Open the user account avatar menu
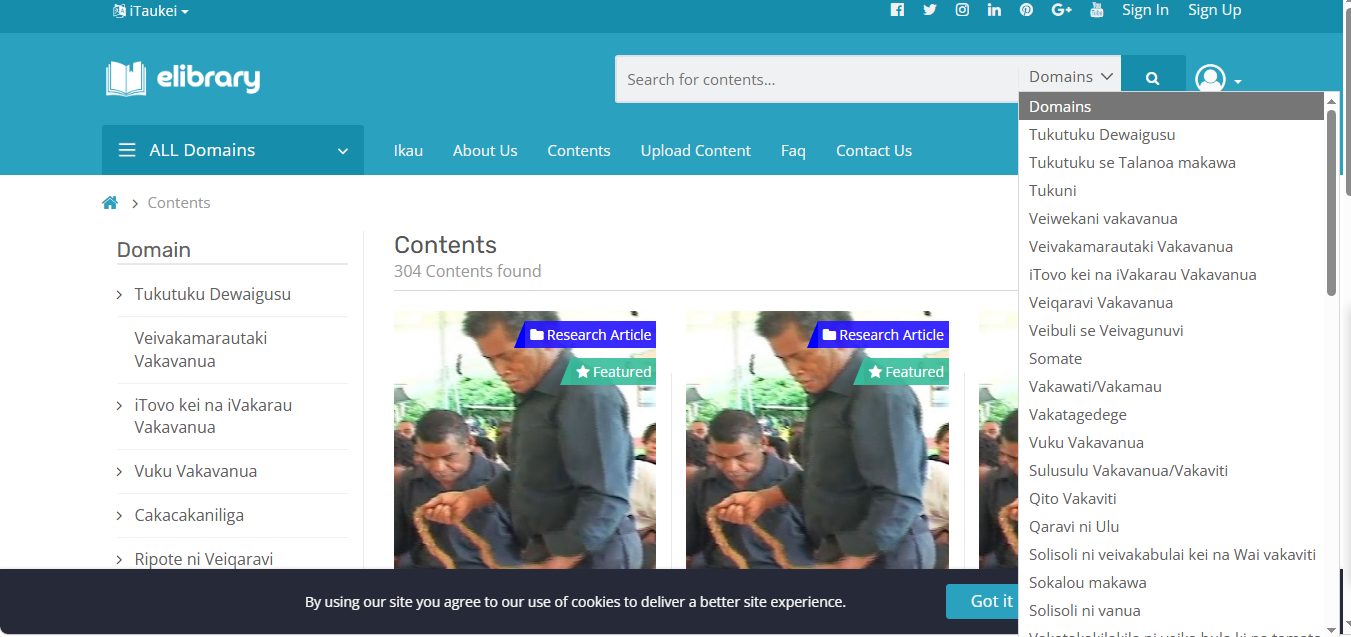The width and height of the screenshot is (1351, 637). [1218, 79]
